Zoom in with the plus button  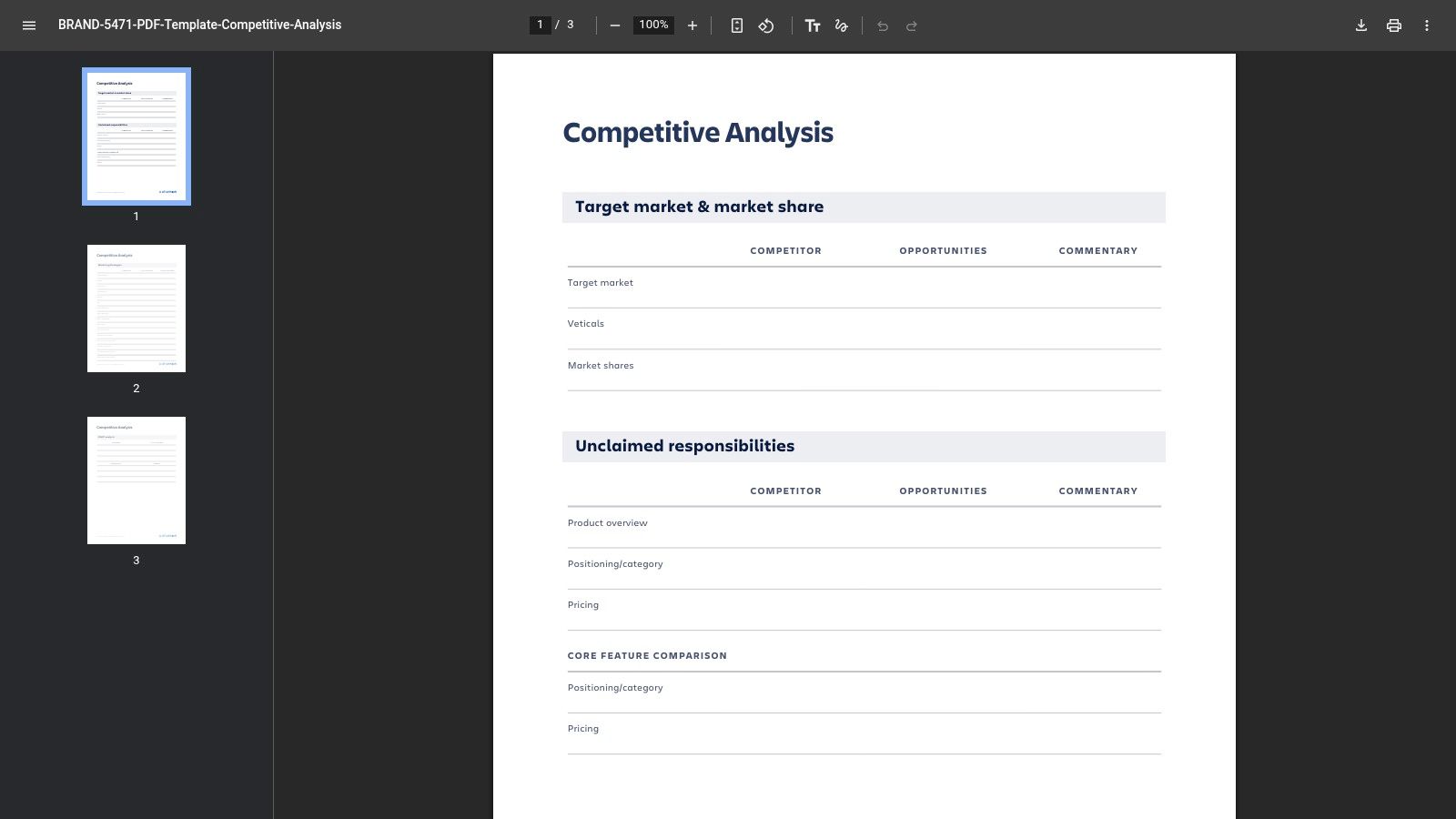(693, 25)
